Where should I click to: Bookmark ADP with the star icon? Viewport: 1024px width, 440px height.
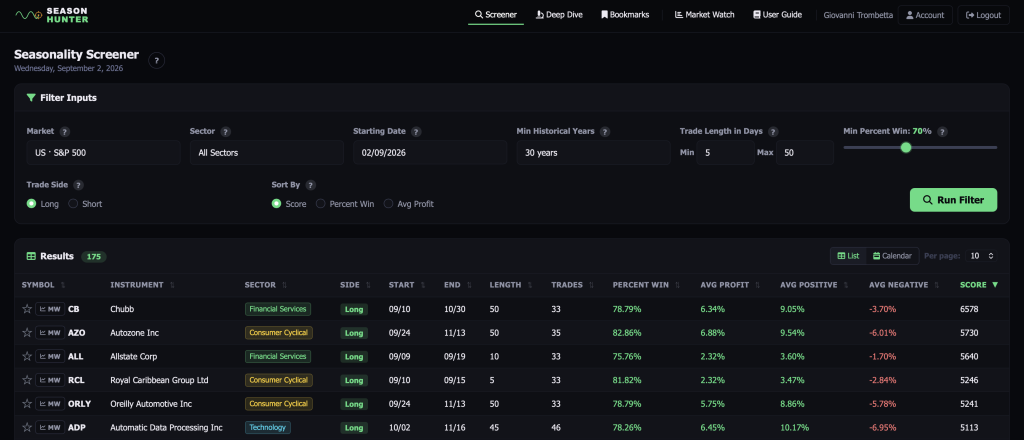click(x=27, y=428)
